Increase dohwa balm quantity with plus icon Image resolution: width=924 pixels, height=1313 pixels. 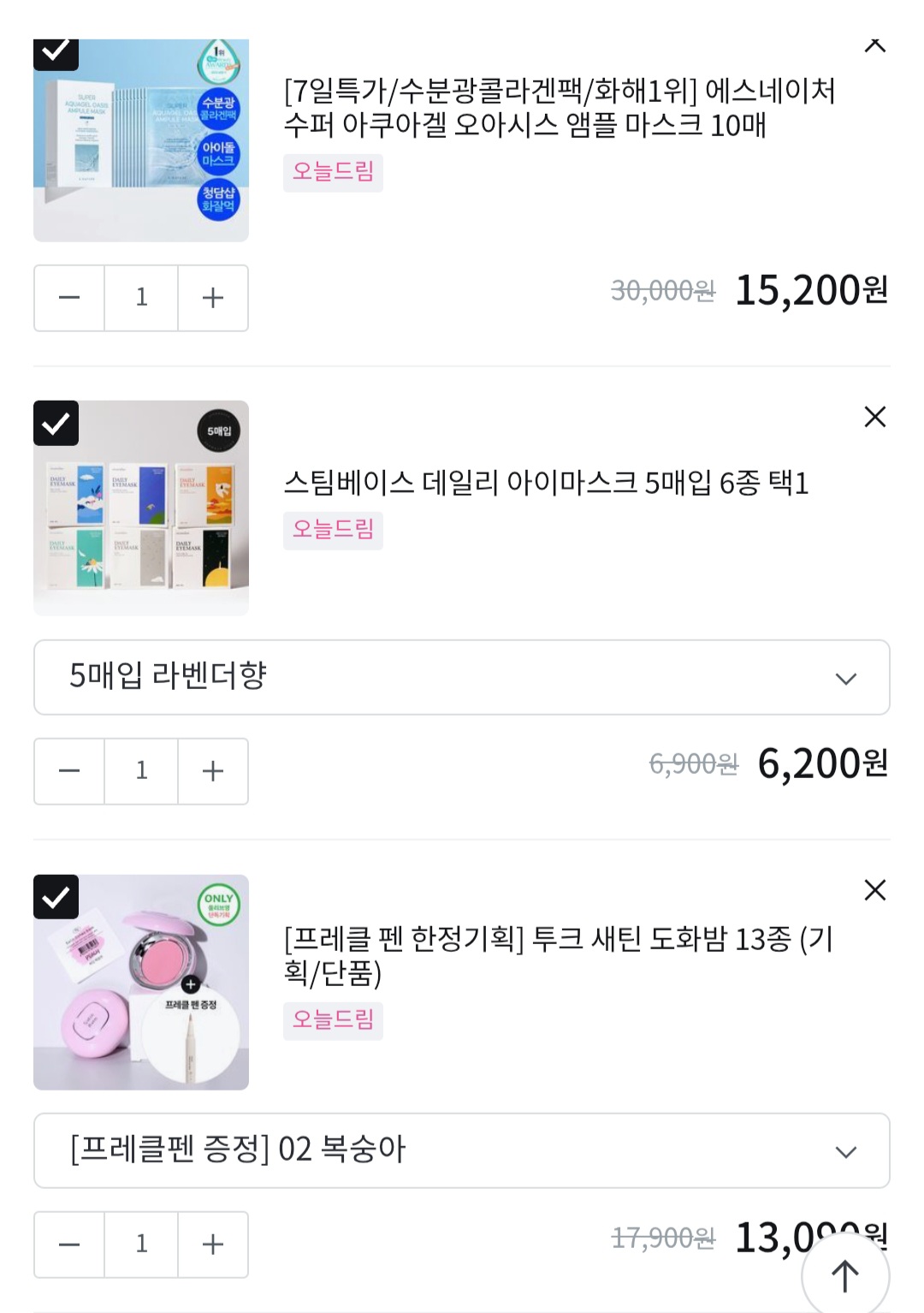213,1245
